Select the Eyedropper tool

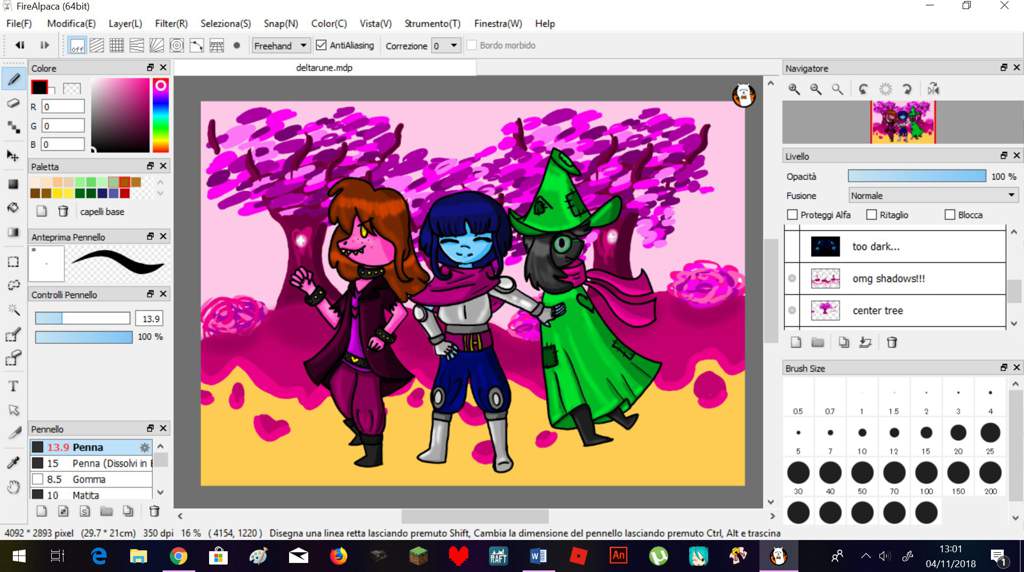coord(13,462)
